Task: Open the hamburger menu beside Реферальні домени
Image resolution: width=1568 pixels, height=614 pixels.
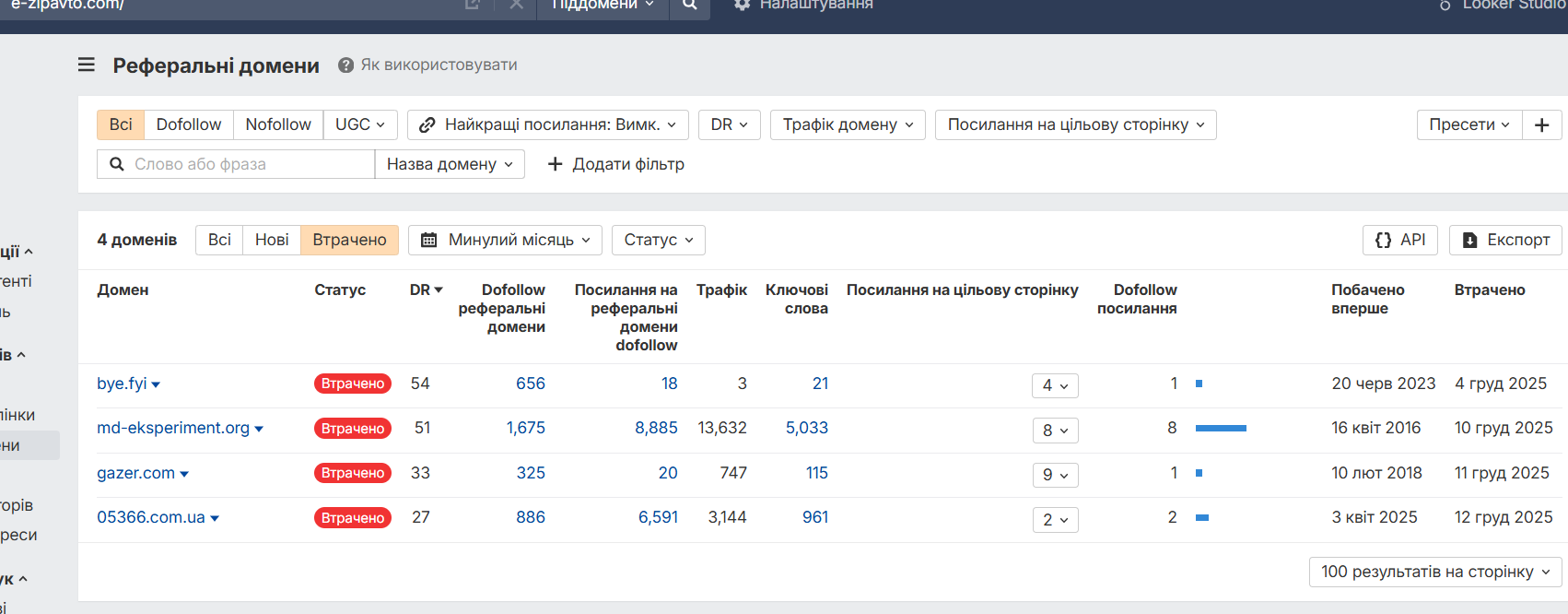Action: [87, 65]
